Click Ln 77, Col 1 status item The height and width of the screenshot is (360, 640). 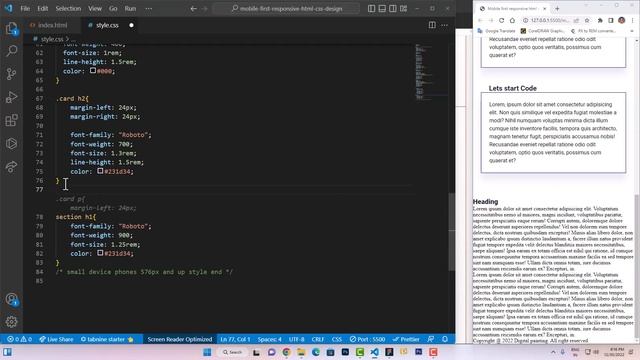pyautogui.click(x=235, y=339)
